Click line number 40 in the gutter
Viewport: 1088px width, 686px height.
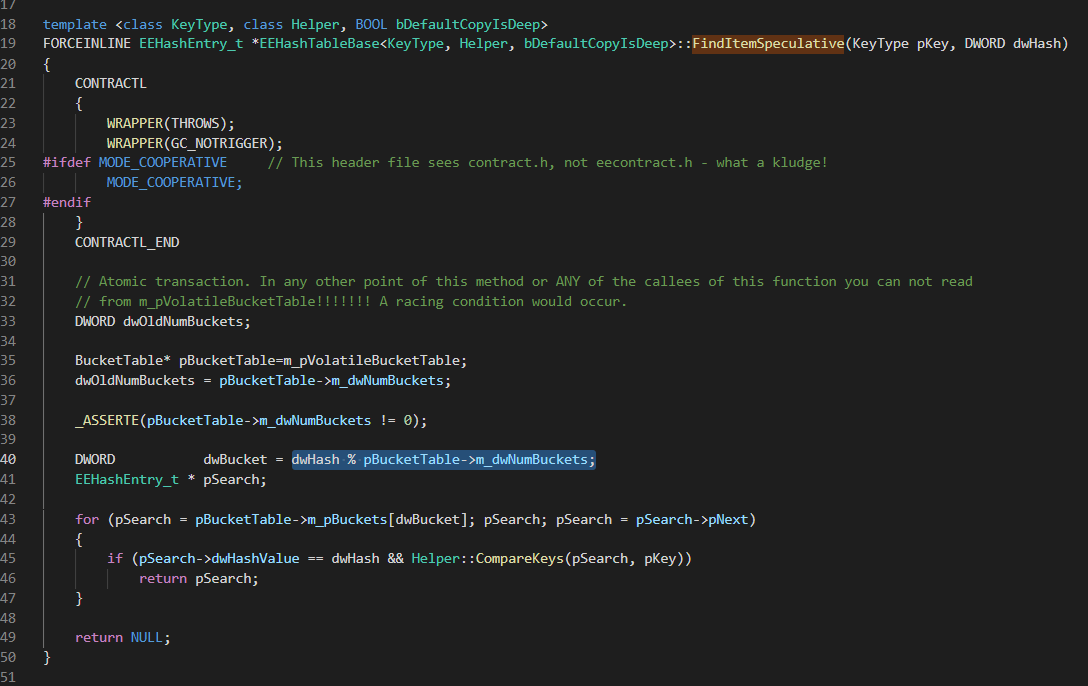pyautogui.click(x=8, y=459)
